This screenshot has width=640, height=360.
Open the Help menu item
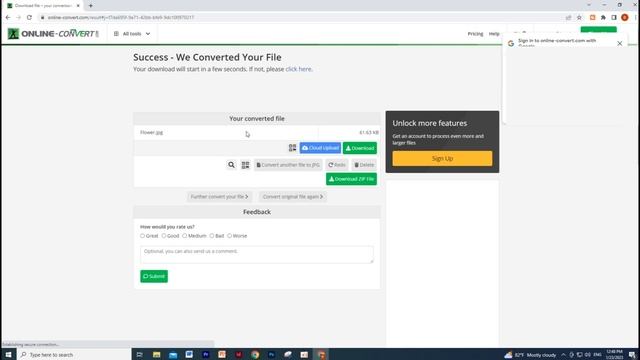(x=494, y=34)
